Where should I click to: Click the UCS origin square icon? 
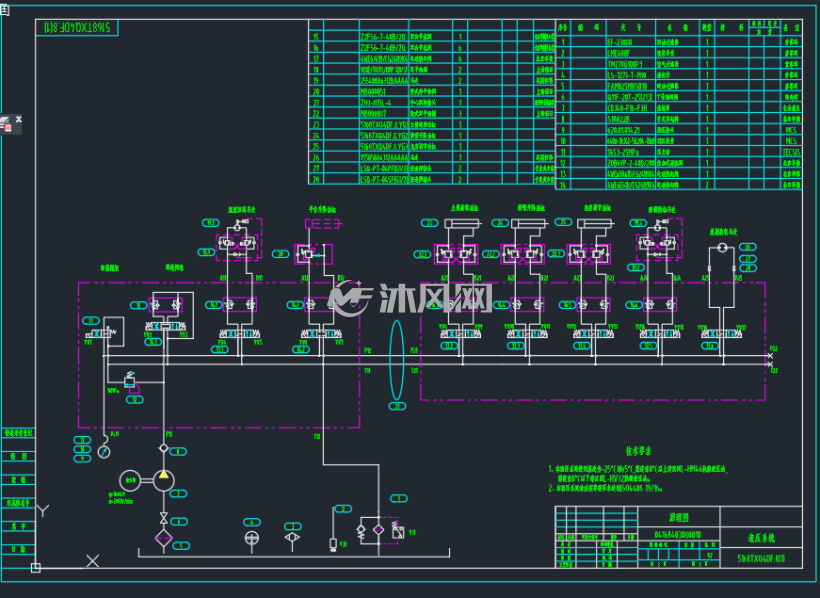click(36, 568)
